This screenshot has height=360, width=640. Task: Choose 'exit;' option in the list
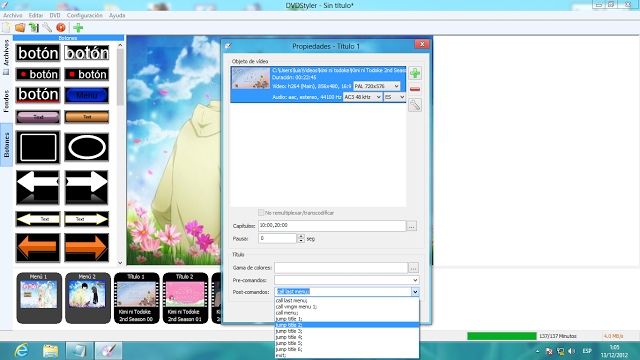coord(347,356)
